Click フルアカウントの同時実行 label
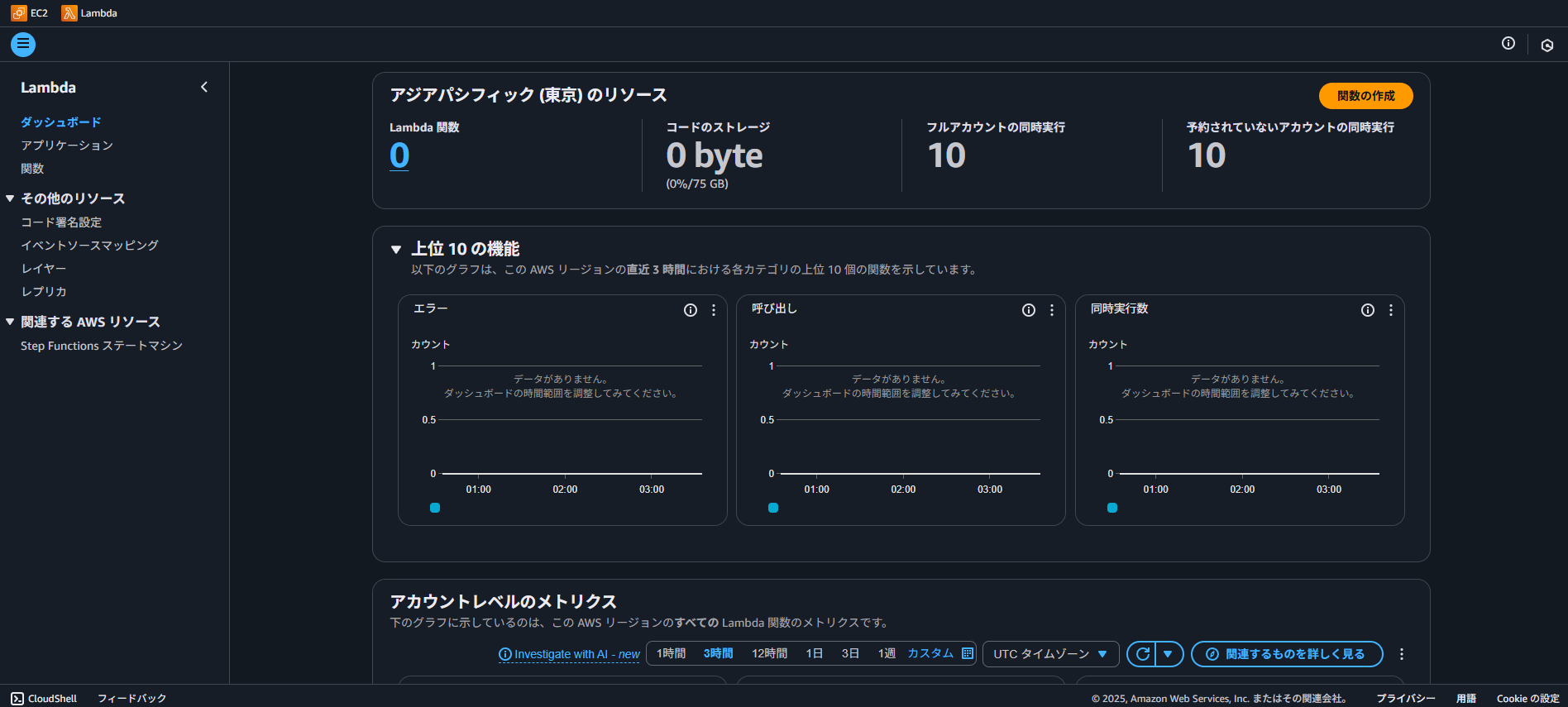 [x=996, y=127]
